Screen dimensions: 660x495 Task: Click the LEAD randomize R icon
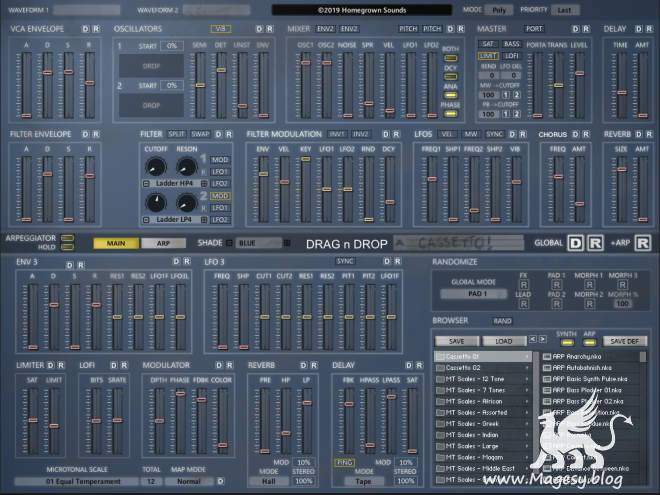(524, 303)
